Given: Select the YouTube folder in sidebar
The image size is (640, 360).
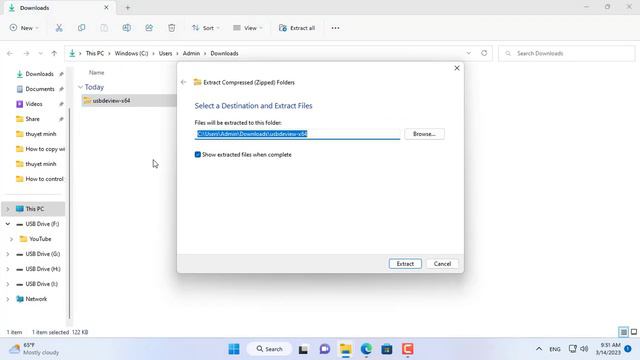Looking at the screenshot, I should [40, 239].
